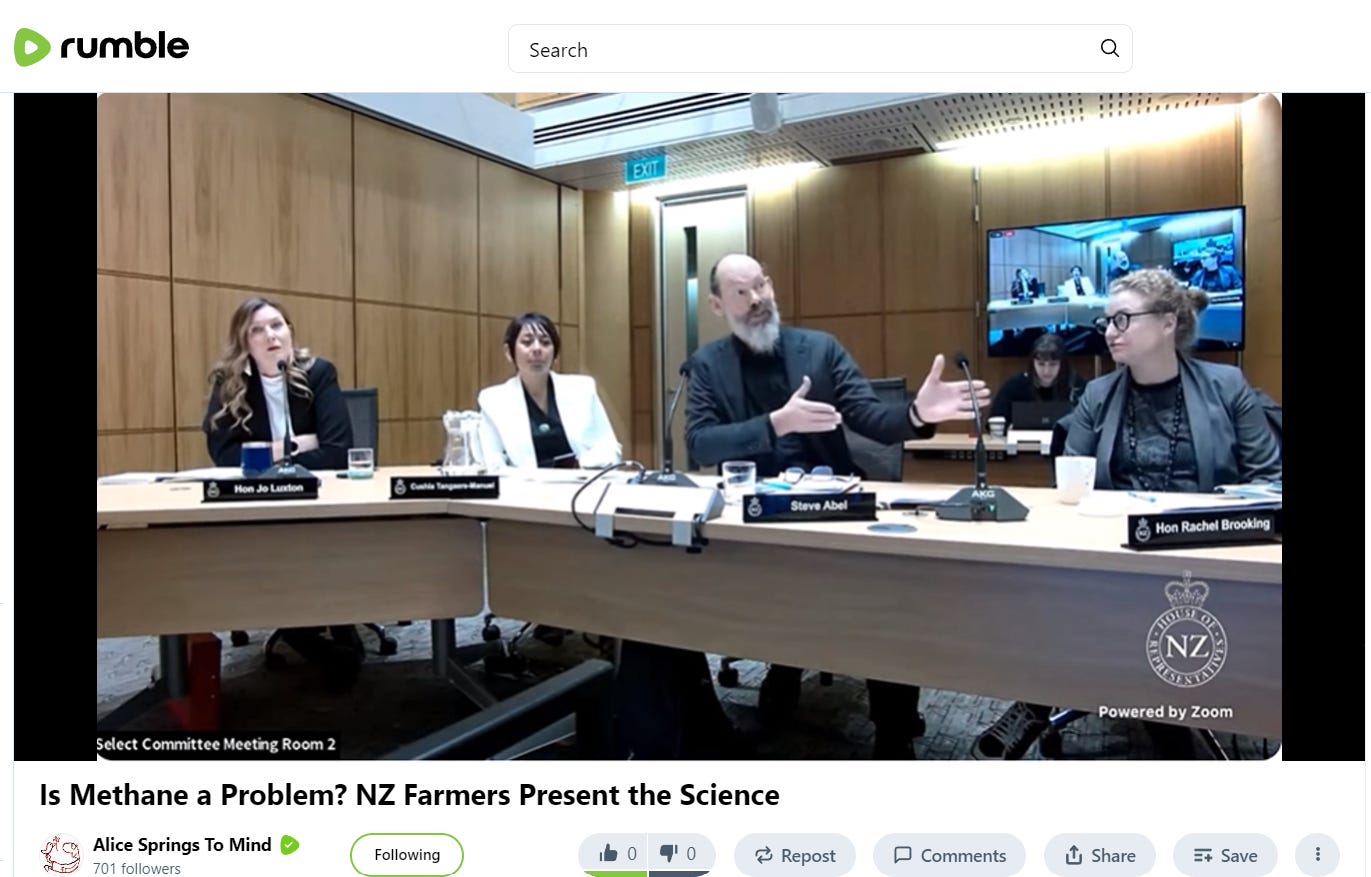The height and width of the screenshot is (877, 1371).
Task: Click the search magnifier icon
Action: tap(1109, 48)
